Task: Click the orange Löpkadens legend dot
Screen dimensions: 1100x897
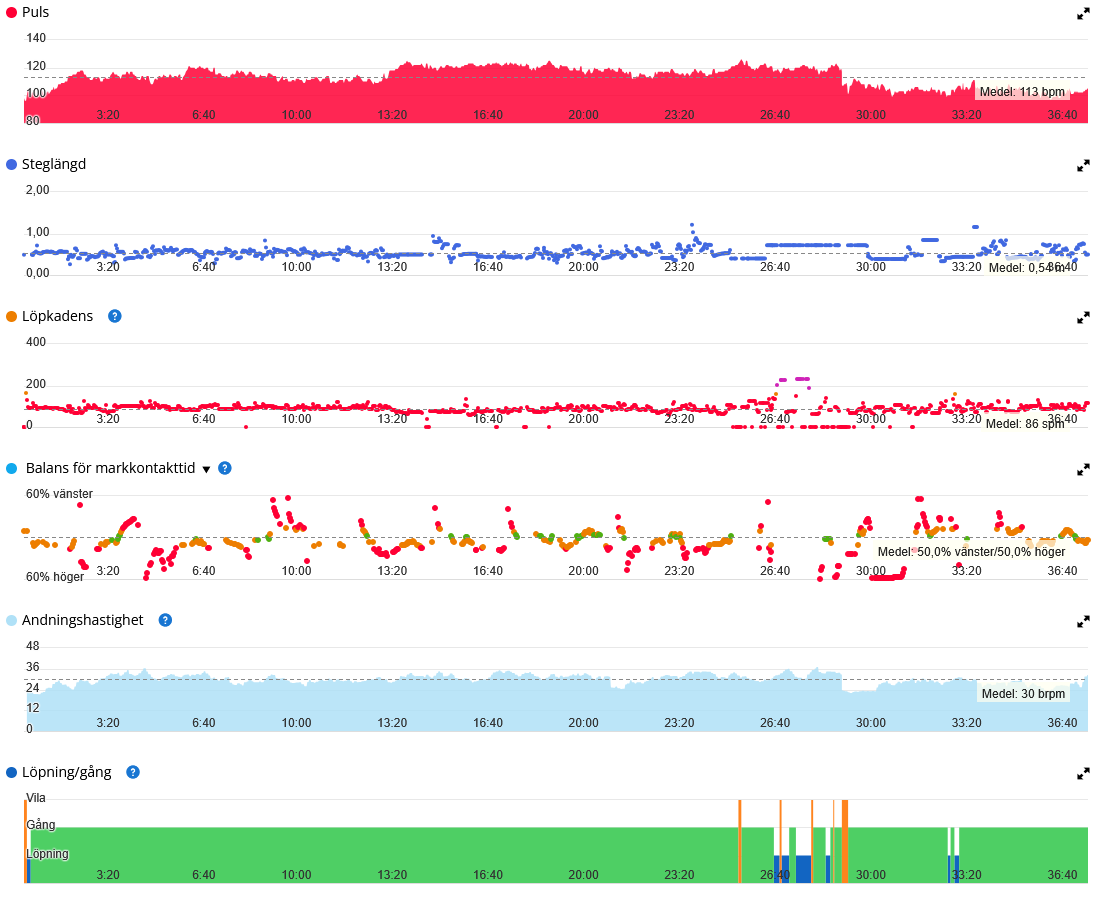Action: 11,316
